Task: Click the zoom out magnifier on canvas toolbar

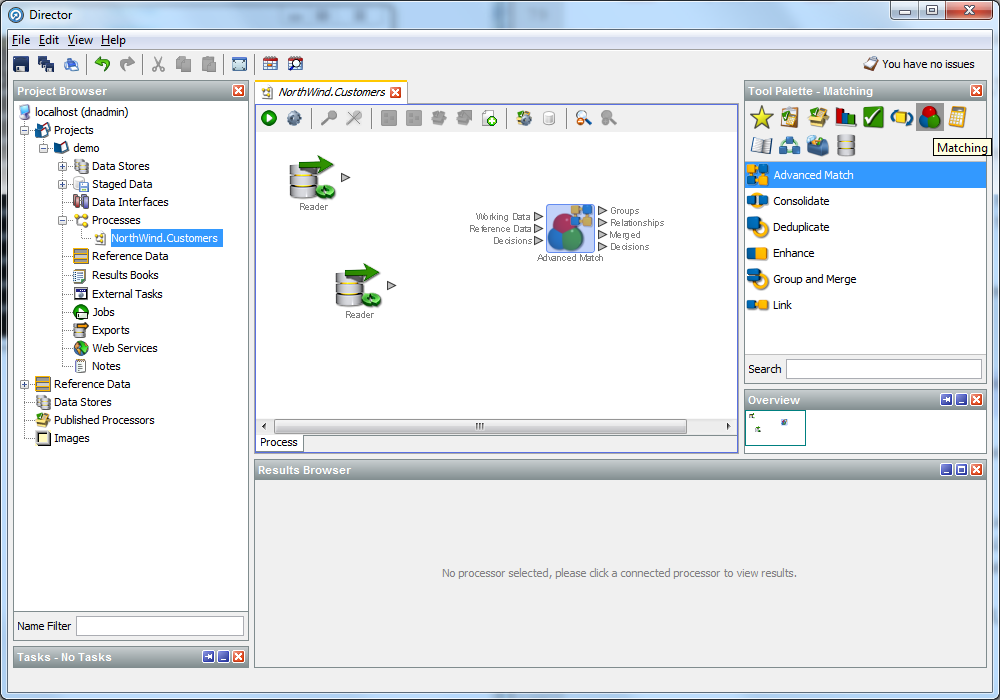Action: point(583,118)
